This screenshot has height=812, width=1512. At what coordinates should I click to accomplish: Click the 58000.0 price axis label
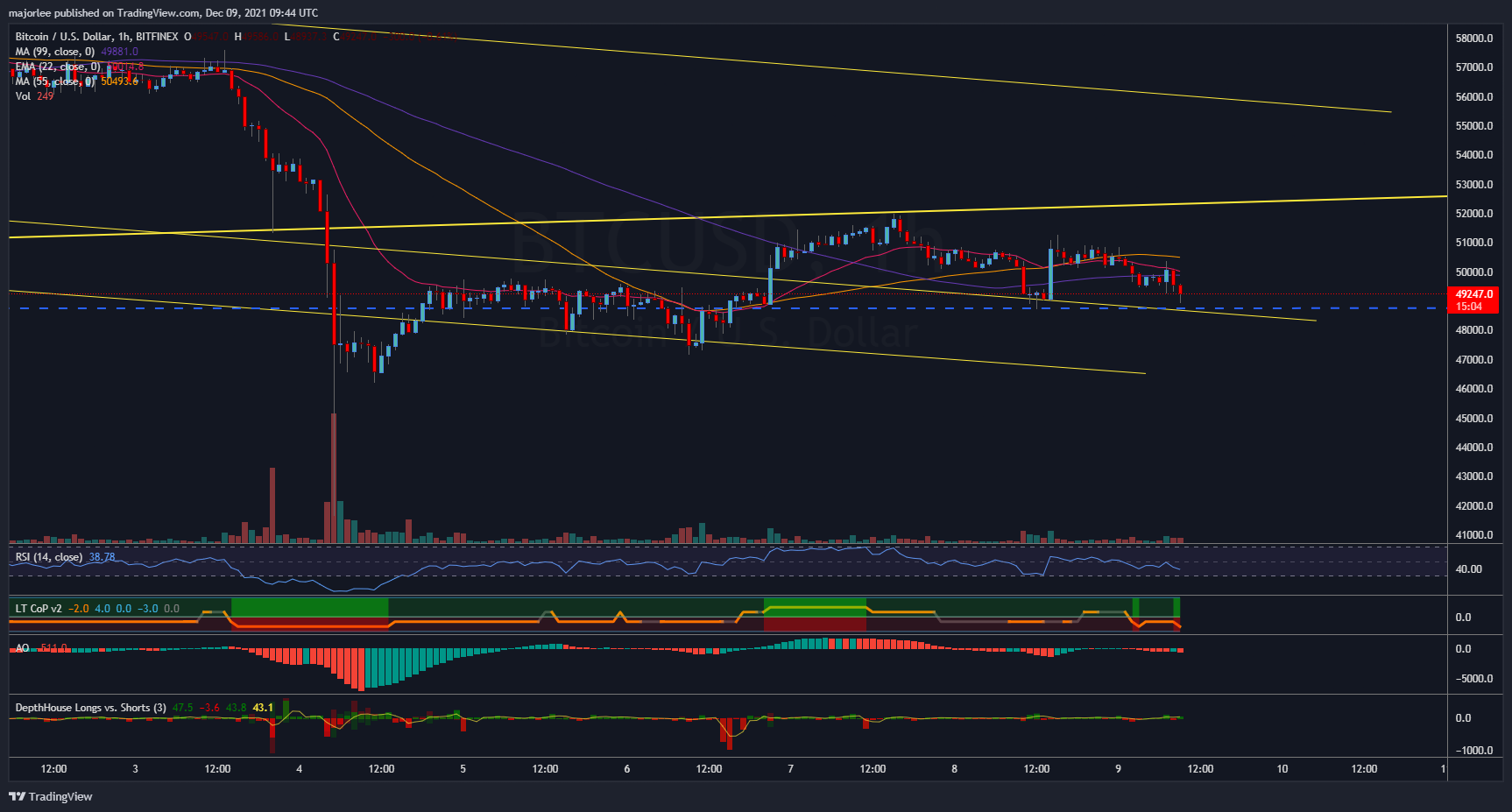[x=1474, y=39]
